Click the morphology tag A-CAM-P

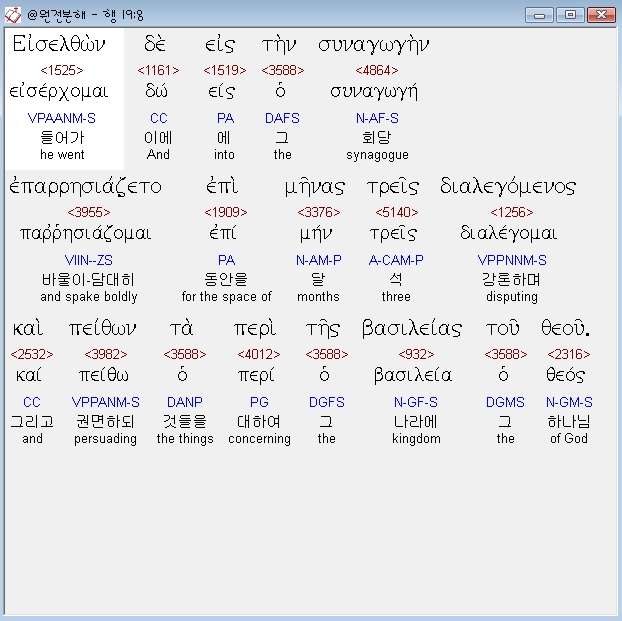(x=396, y=260)
